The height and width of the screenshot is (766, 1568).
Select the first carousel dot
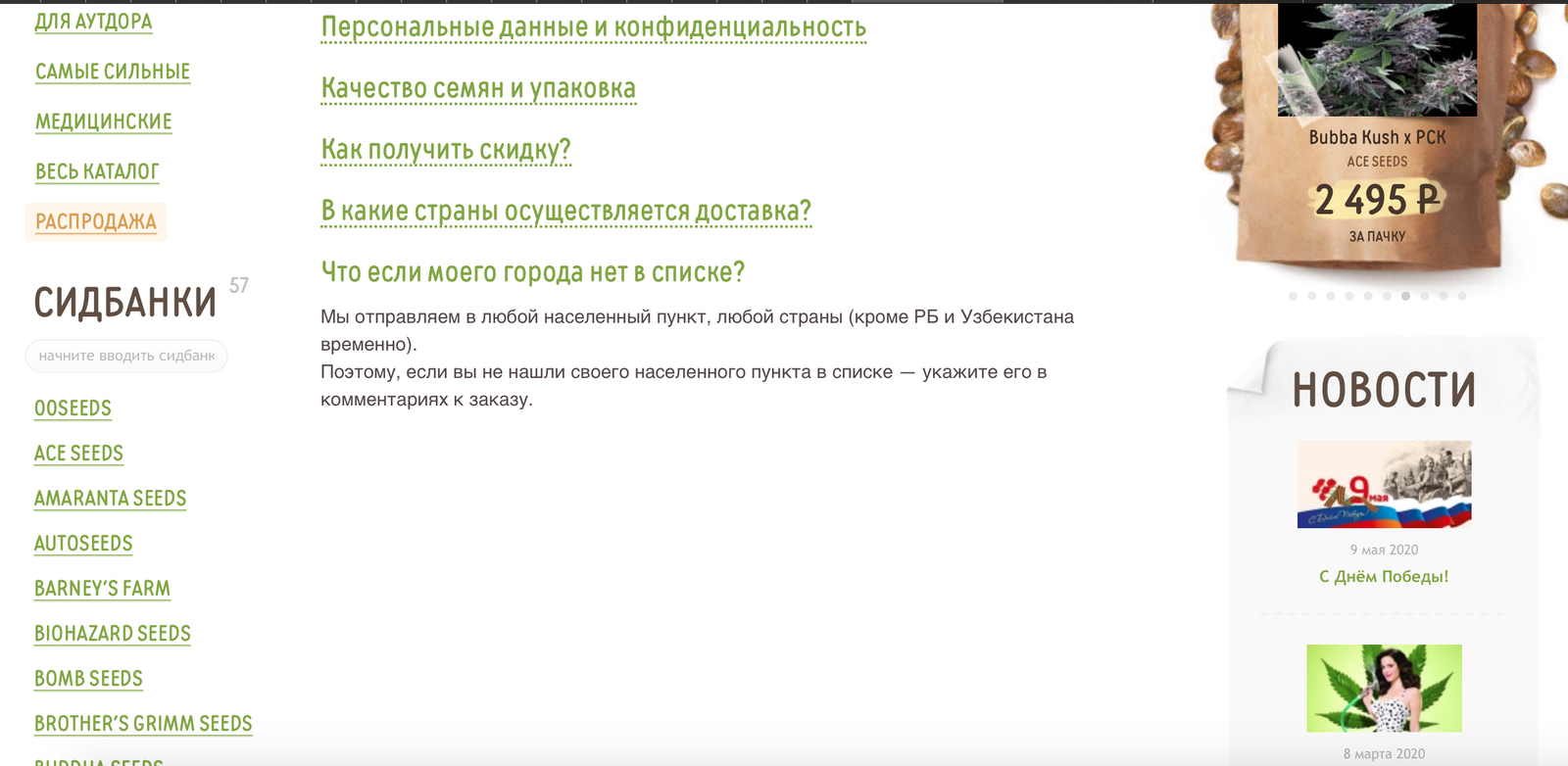point(1294,296)
